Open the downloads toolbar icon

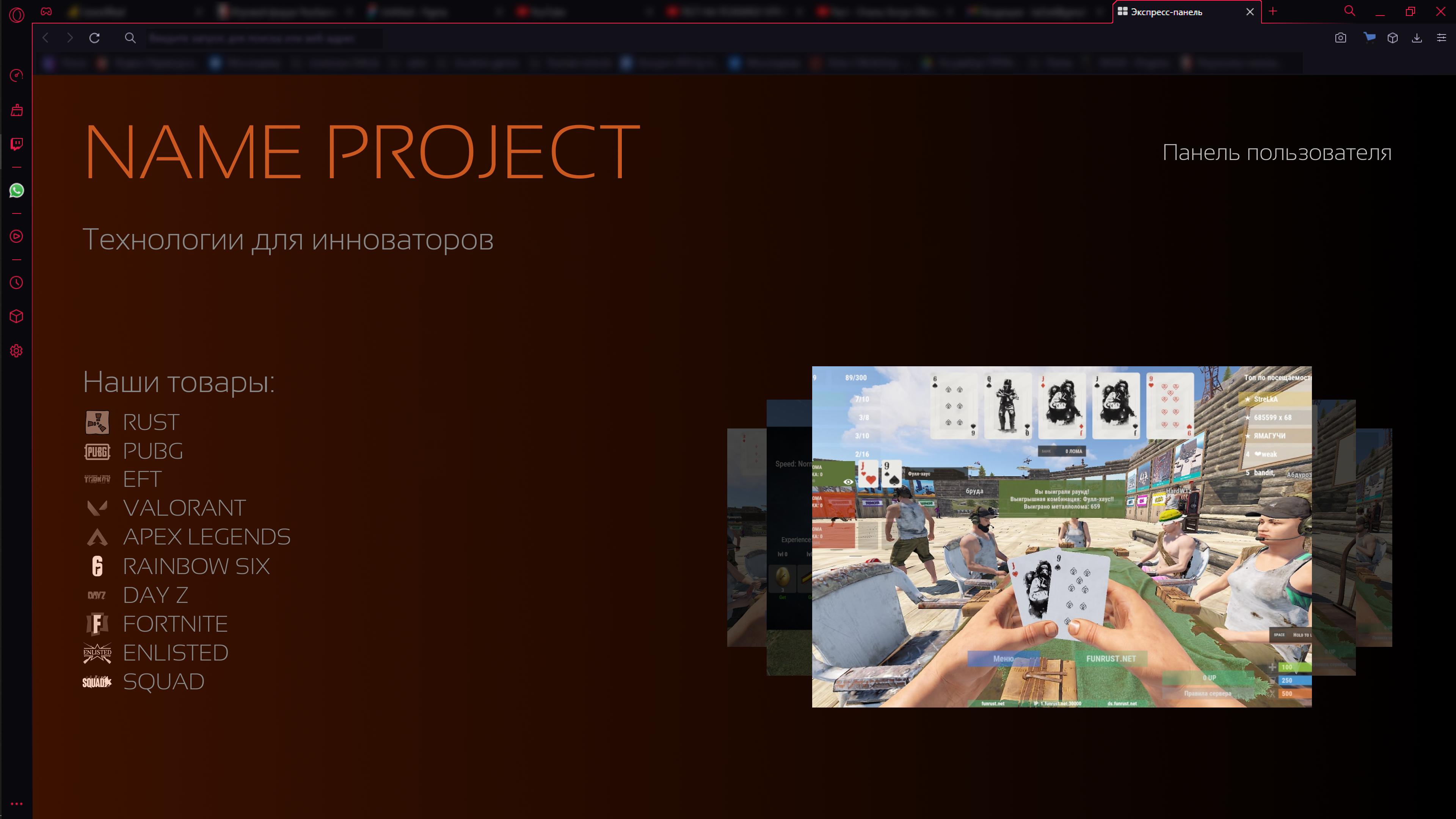tap(1417, 38)
